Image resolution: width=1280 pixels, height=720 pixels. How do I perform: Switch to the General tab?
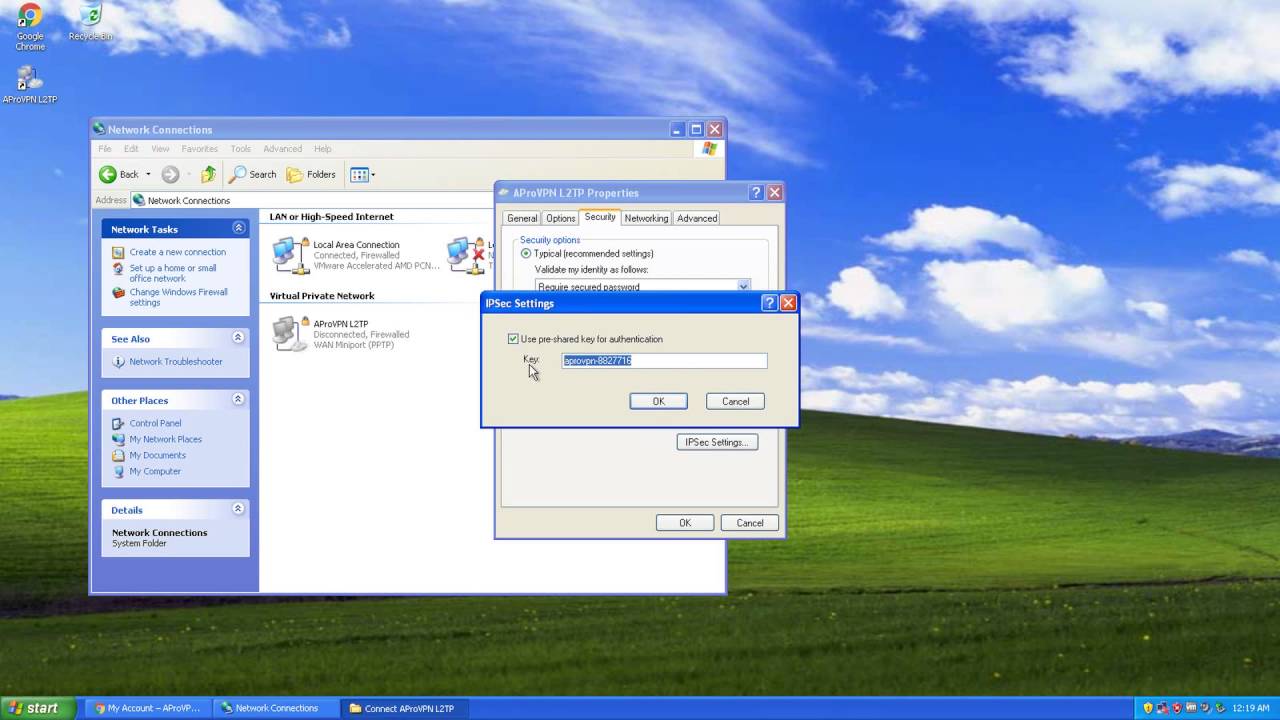click(522, 218)
